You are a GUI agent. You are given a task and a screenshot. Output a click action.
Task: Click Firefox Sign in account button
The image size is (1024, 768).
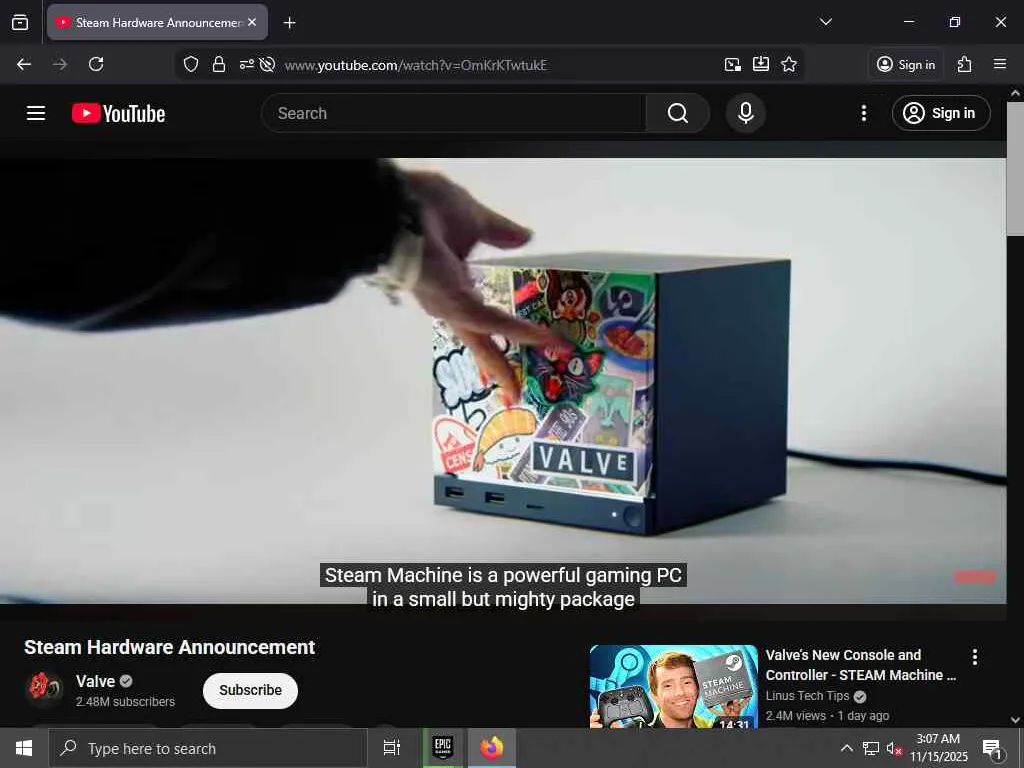906,64
